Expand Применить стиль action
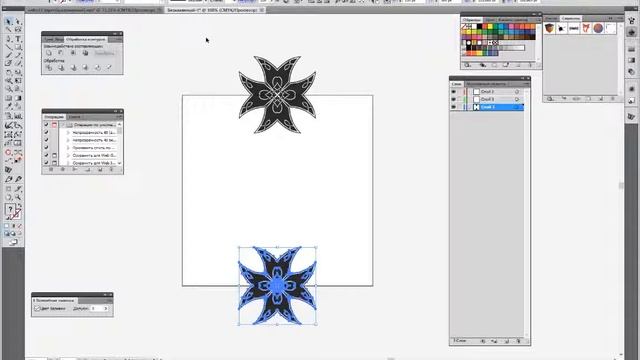Viewport: 640px width, 360px height. (x=68, y=148)
